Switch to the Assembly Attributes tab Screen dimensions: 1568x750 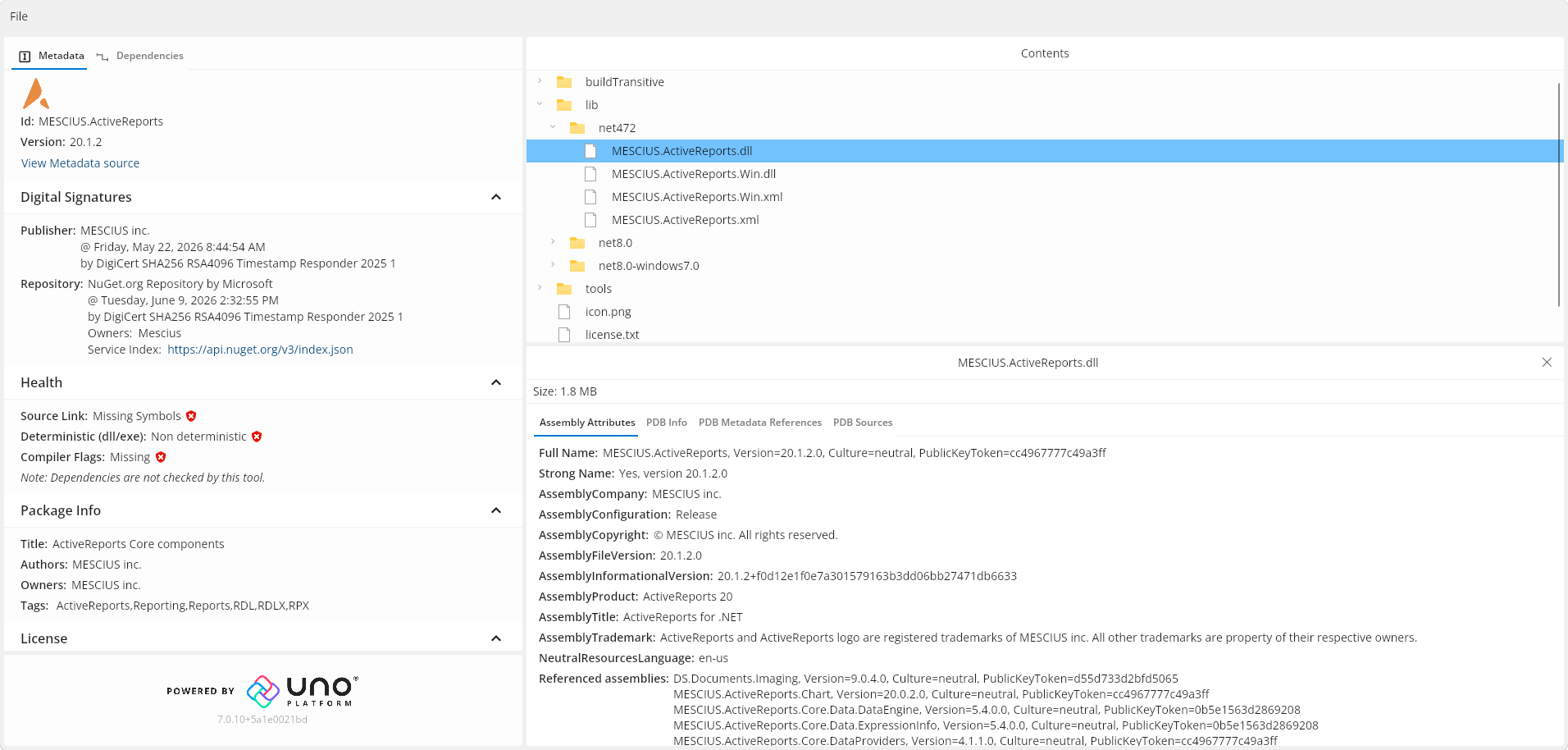pos(587,423)
